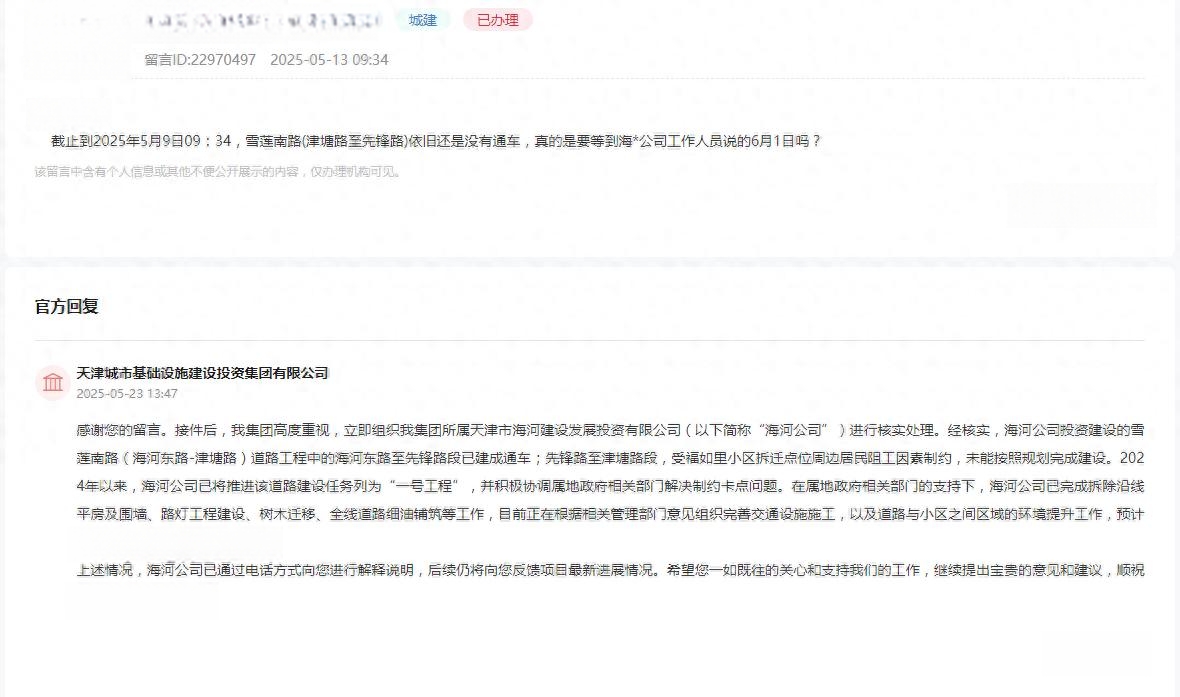The image size is (1180, 697).
Task: Click the reply line starting 莲南路（海河东路-津塘路）
Action: 610,458
